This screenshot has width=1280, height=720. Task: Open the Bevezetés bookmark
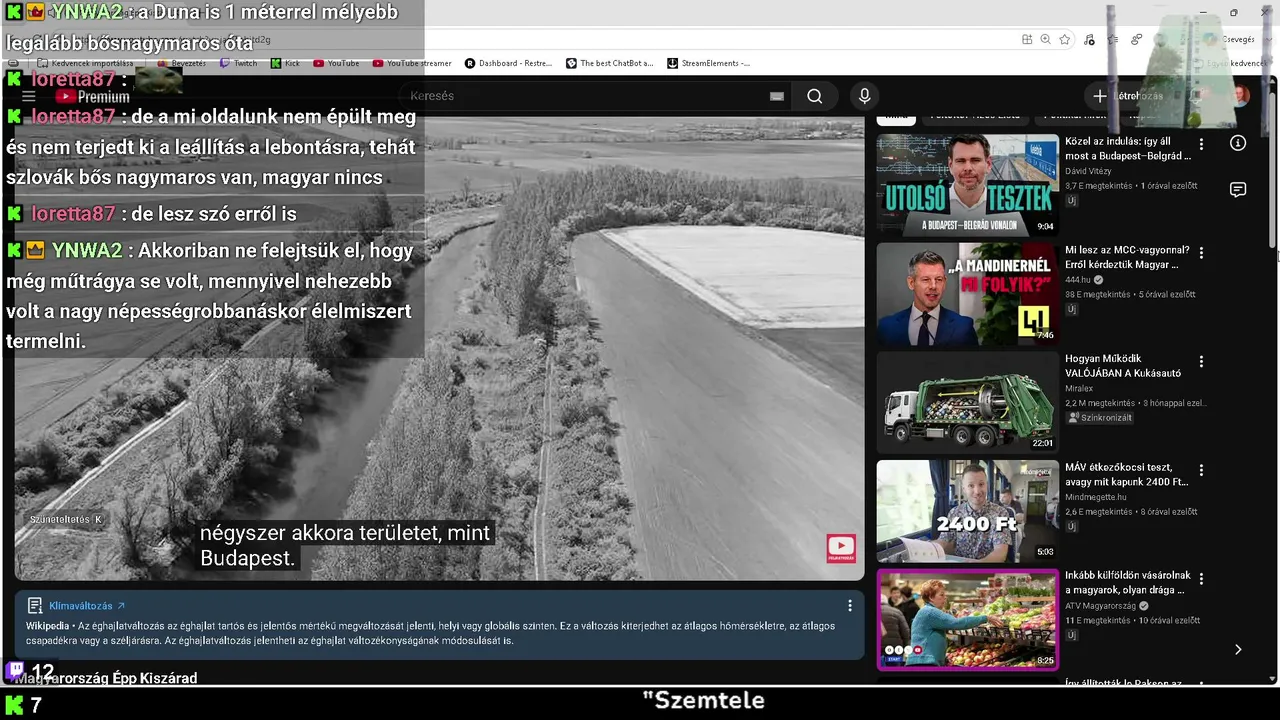(x=181, y=63)
